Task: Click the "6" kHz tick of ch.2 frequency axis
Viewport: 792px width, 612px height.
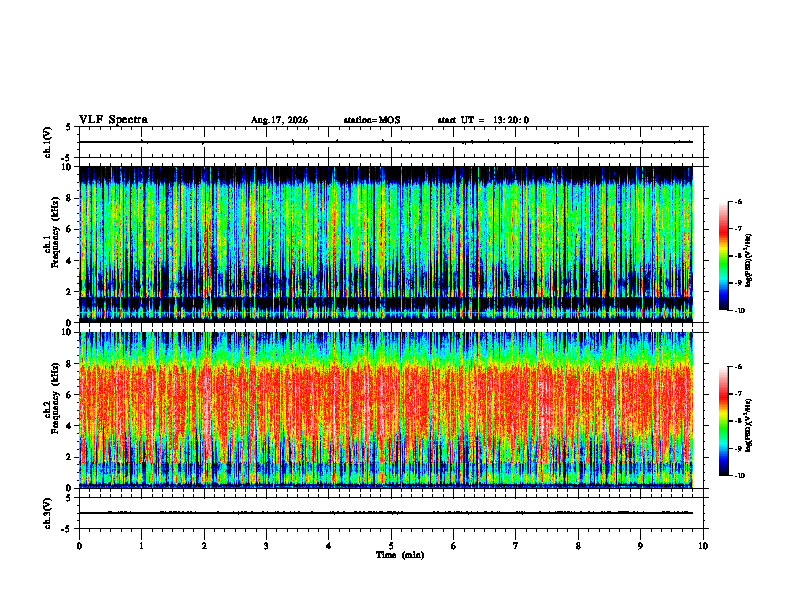Action: 70,395
